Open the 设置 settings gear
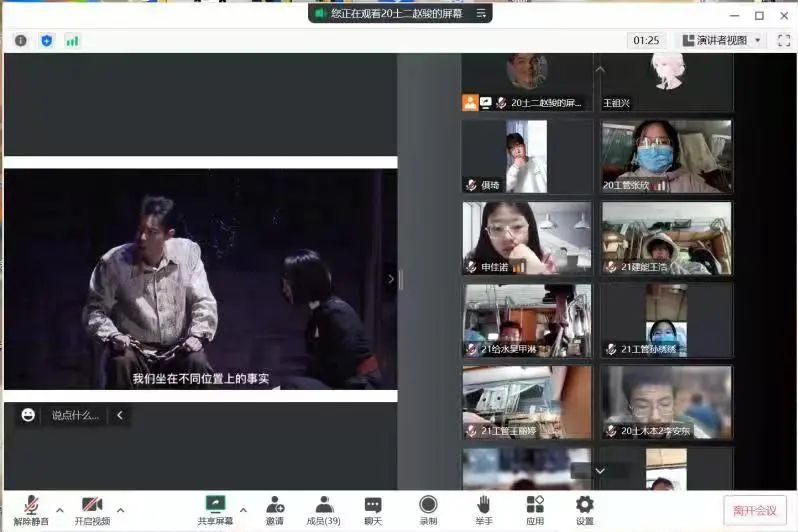Viewport: 798px width, 532px height. pyautogui.click(x=585, y=511)
